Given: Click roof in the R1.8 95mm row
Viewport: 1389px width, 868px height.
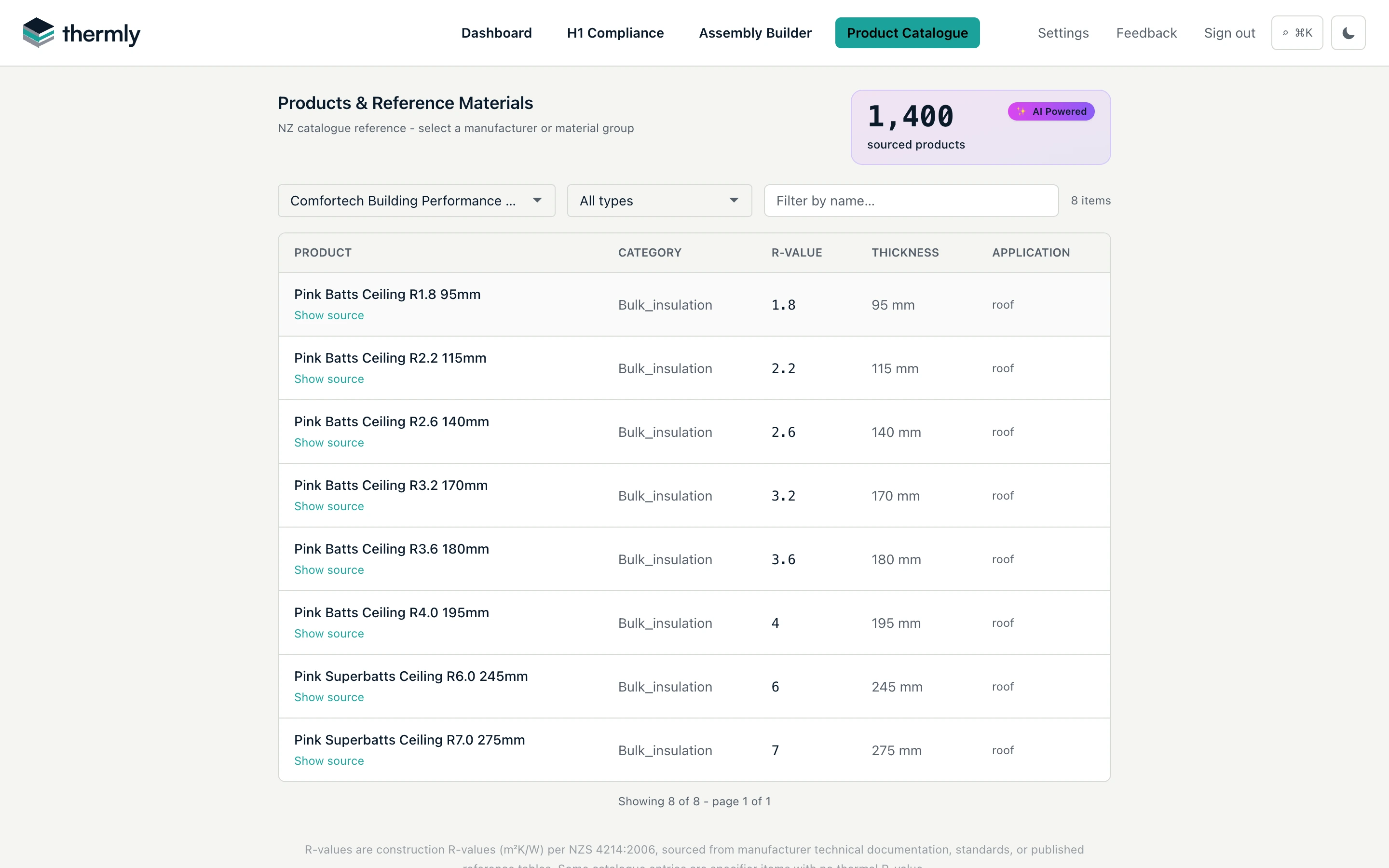Looking at the screenshot, I should [x=1003, y=305].
